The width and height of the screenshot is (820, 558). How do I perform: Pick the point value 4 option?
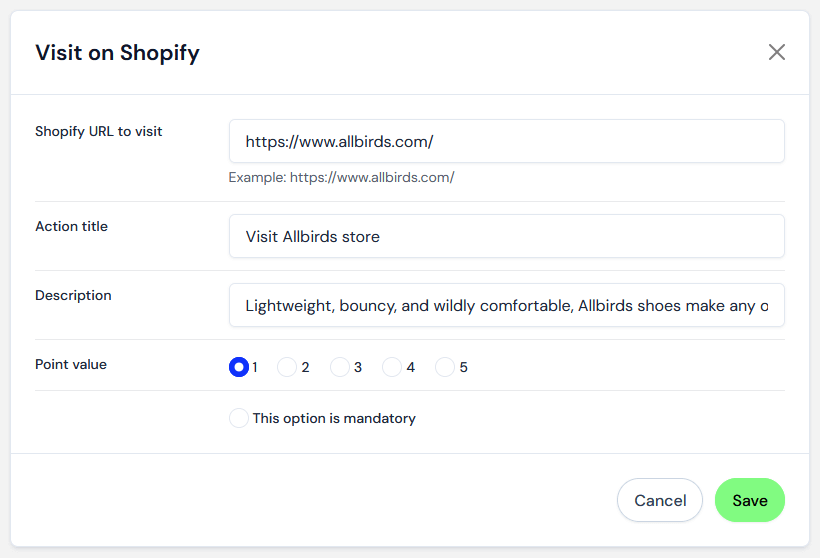coord(392,367)
